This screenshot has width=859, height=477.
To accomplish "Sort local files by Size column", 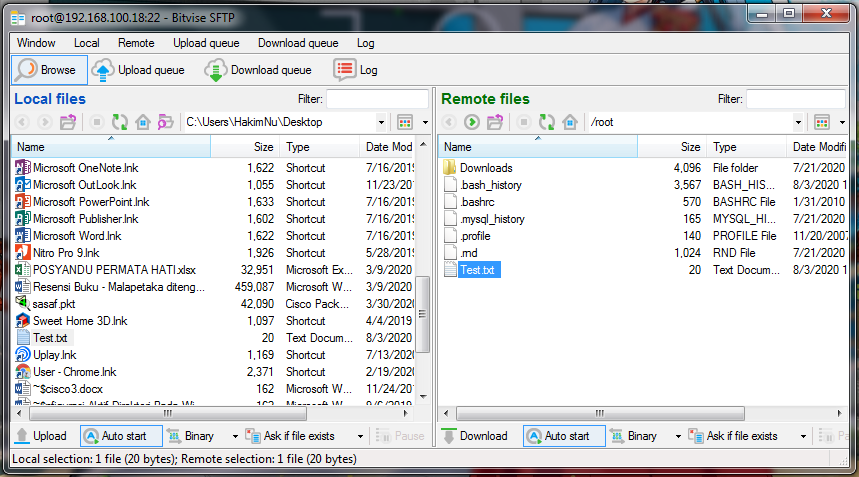I will point(245,147).
